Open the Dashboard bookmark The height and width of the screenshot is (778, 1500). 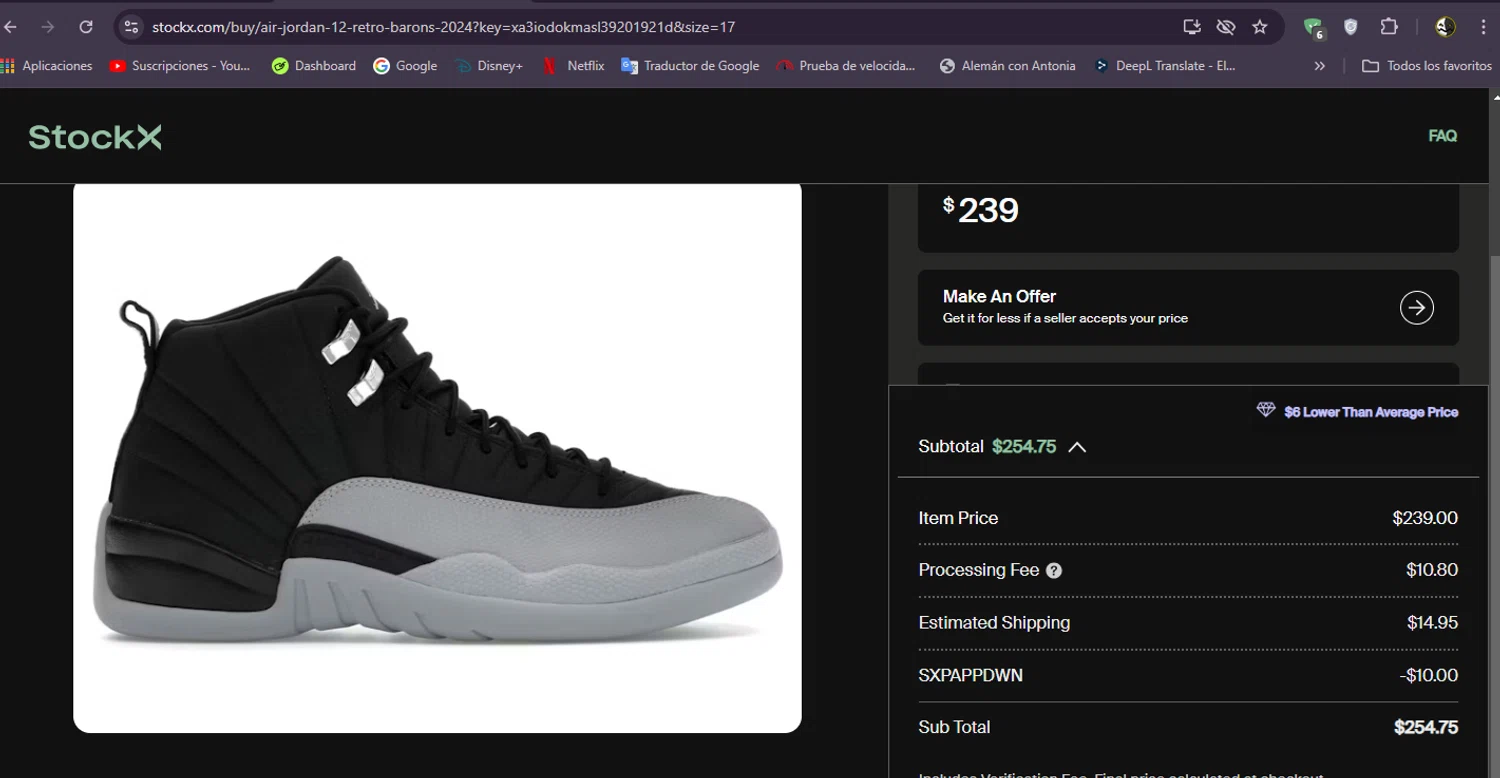(x=314, y=66)
